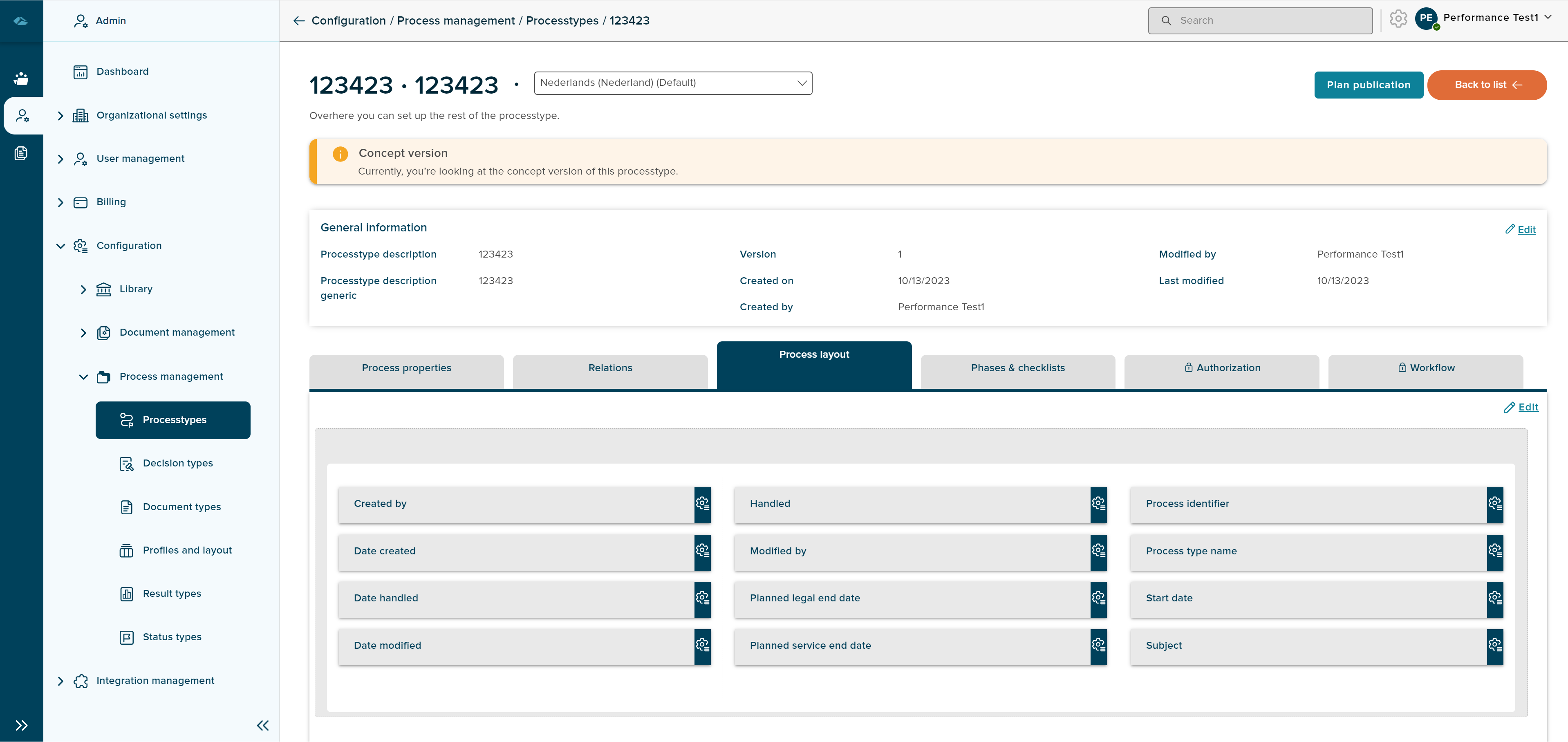Open the language dropdown Nederlands (Nederland)
Image resolution: width=1568 pixels, height=742 pixels.
pos(672,83)
